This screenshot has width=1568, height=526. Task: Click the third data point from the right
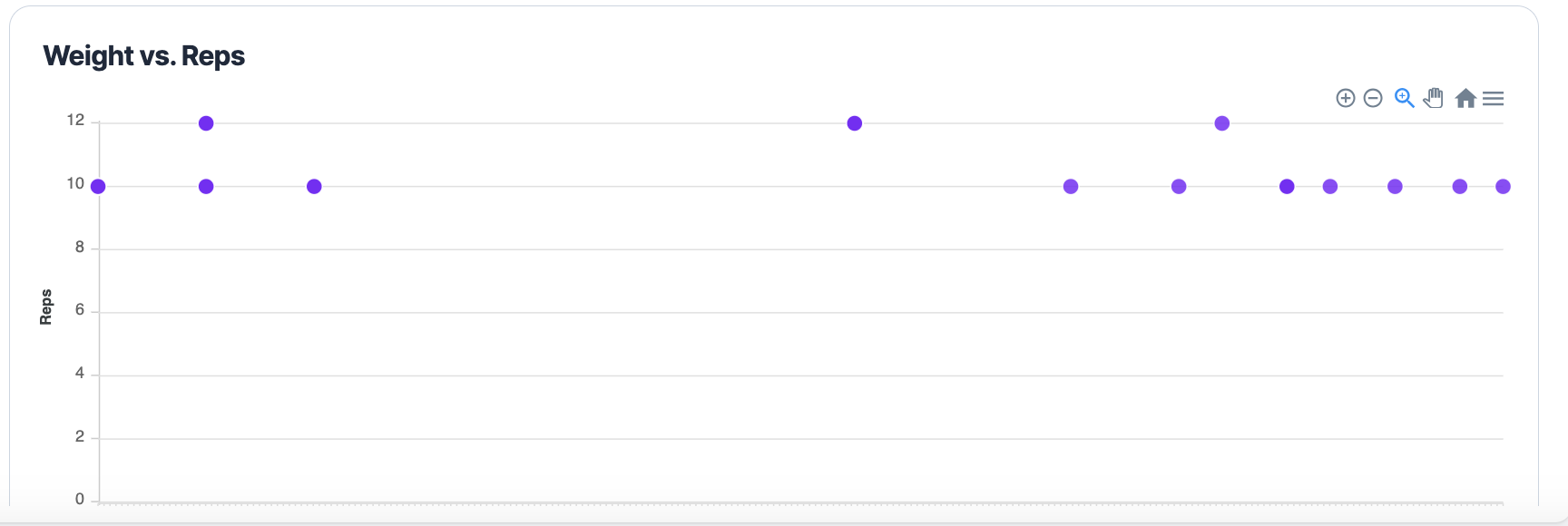pos(1395,187)
